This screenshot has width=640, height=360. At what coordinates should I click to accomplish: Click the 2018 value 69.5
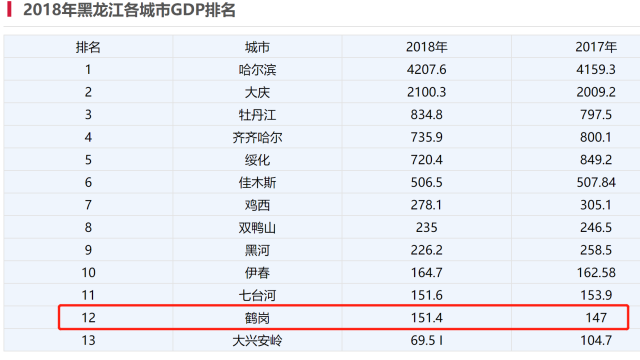423,340
